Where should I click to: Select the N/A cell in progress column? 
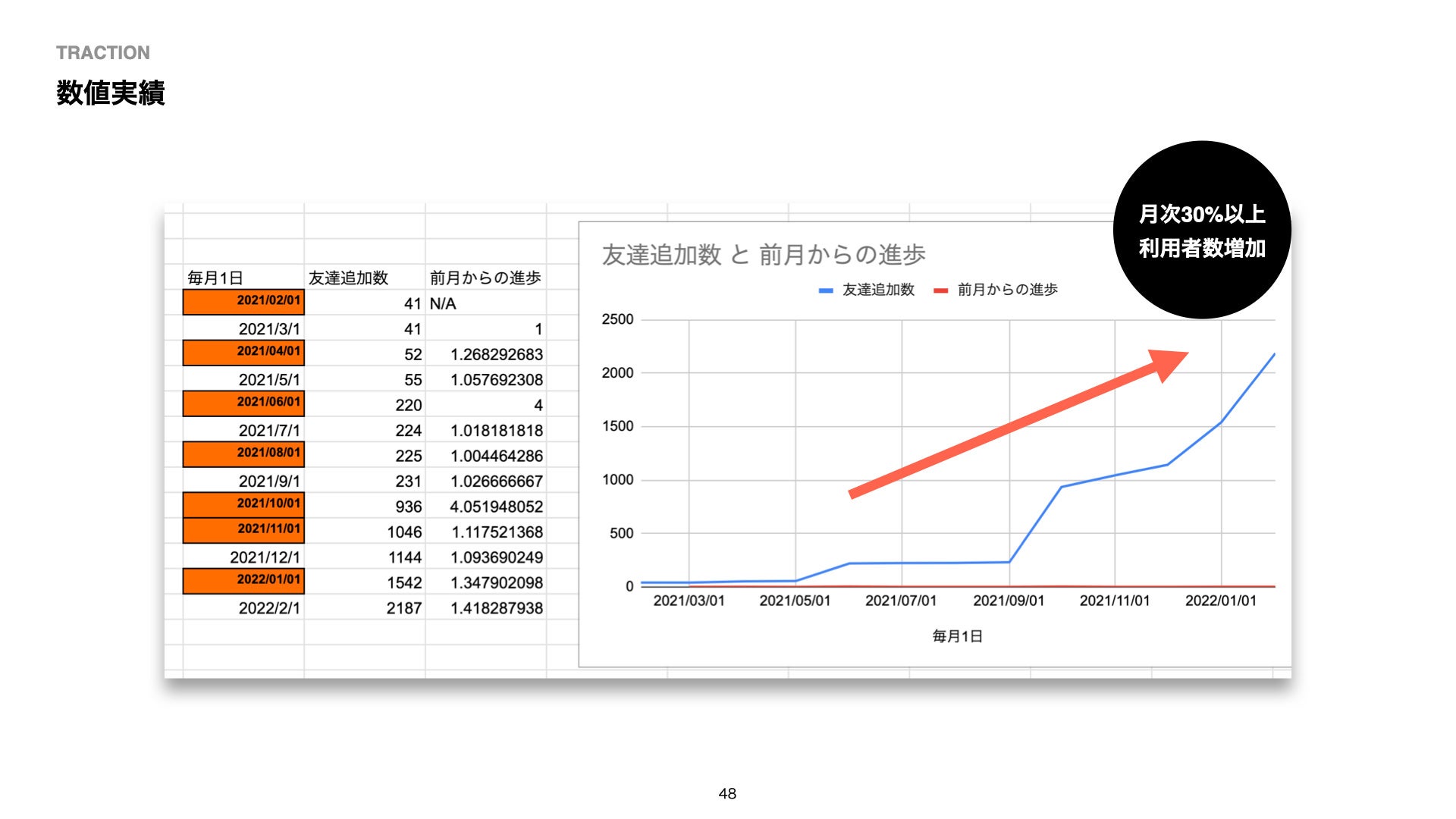pos(443,304)
